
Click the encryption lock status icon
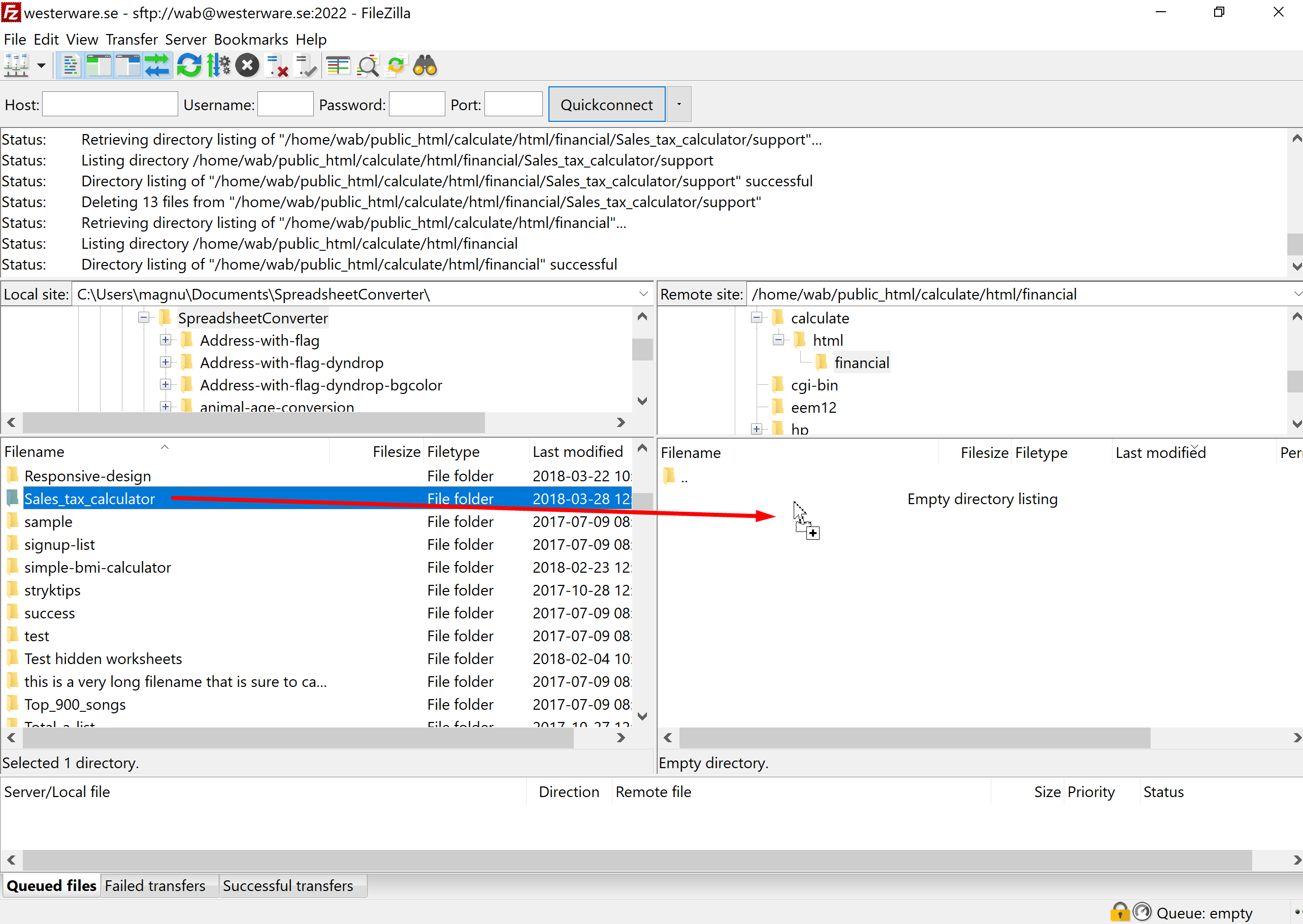tap(1119, 912)
